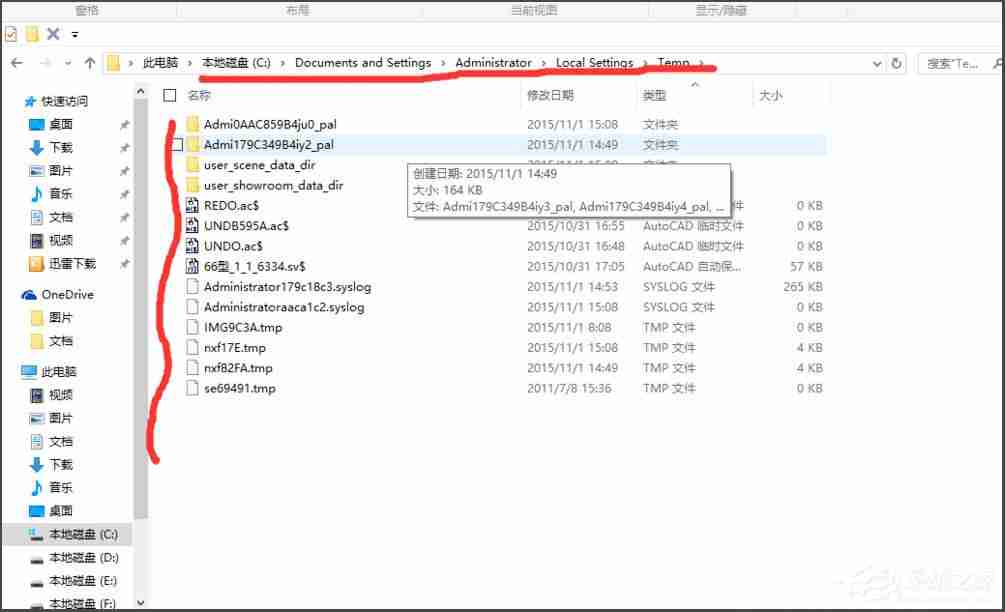Tick the select-all checkbox above the file list
Image resolution: width=1005 pixels, height=612 pixels.
click(170, 96)
